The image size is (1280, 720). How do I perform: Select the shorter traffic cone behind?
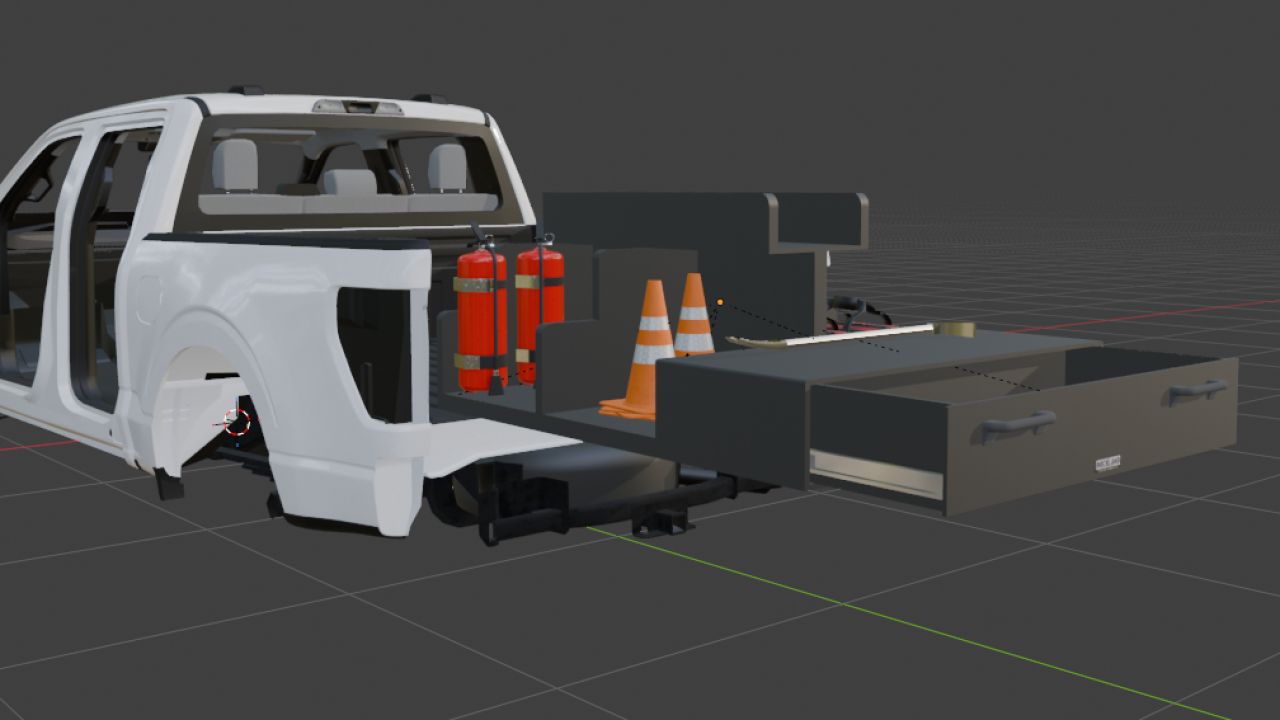pos(693,315)
